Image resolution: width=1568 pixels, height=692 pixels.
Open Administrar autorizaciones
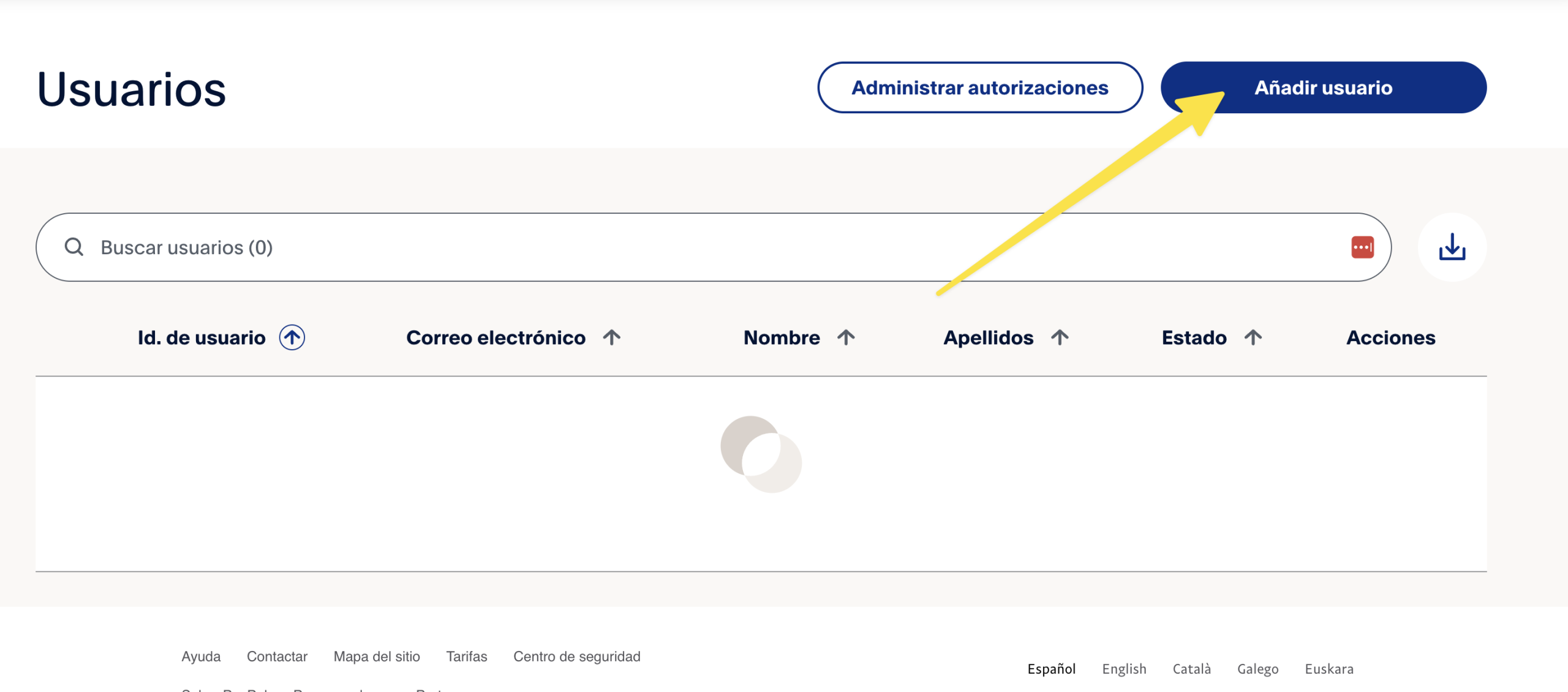point(979,87)
